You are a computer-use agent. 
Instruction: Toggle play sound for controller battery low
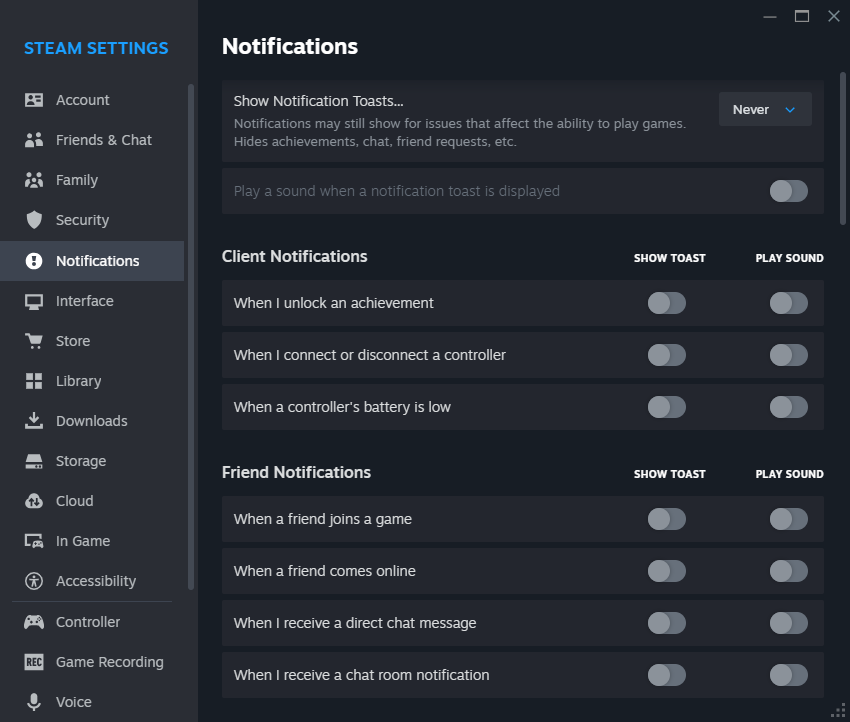(789, 407)
